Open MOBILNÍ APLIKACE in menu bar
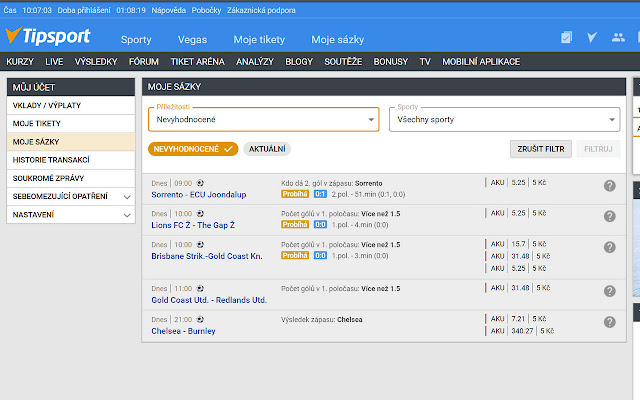The width and height of the screenshot is (640, 400). point(481,62)
